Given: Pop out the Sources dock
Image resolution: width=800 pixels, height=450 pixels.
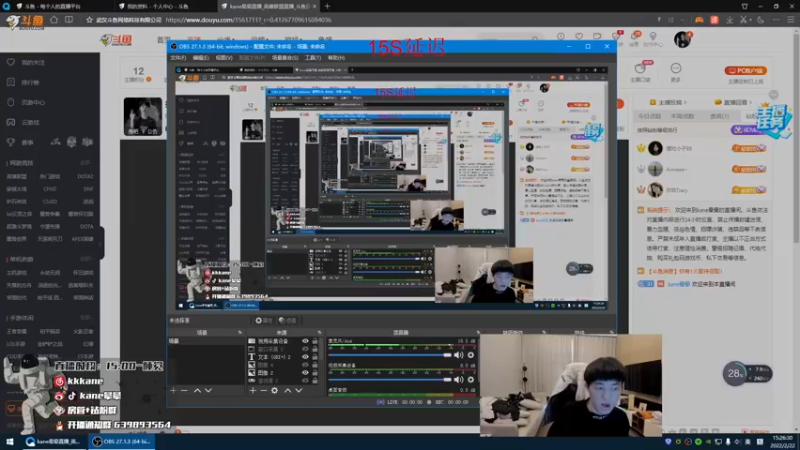Looking at the screenshot, I should pyautogui.click(x=319, y=333).
